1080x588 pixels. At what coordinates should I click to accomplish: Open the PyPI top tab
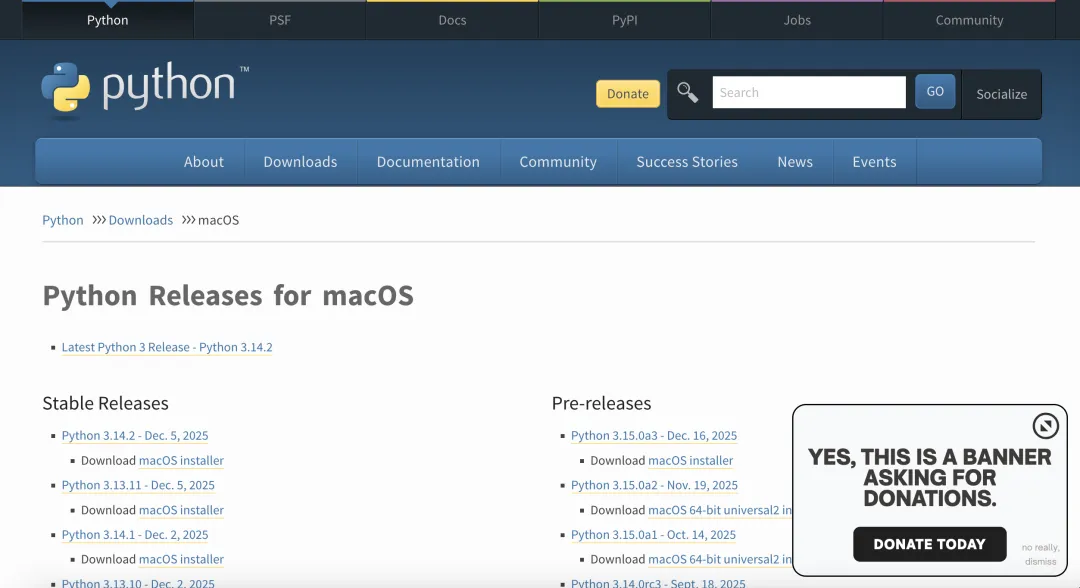point(625,20)
